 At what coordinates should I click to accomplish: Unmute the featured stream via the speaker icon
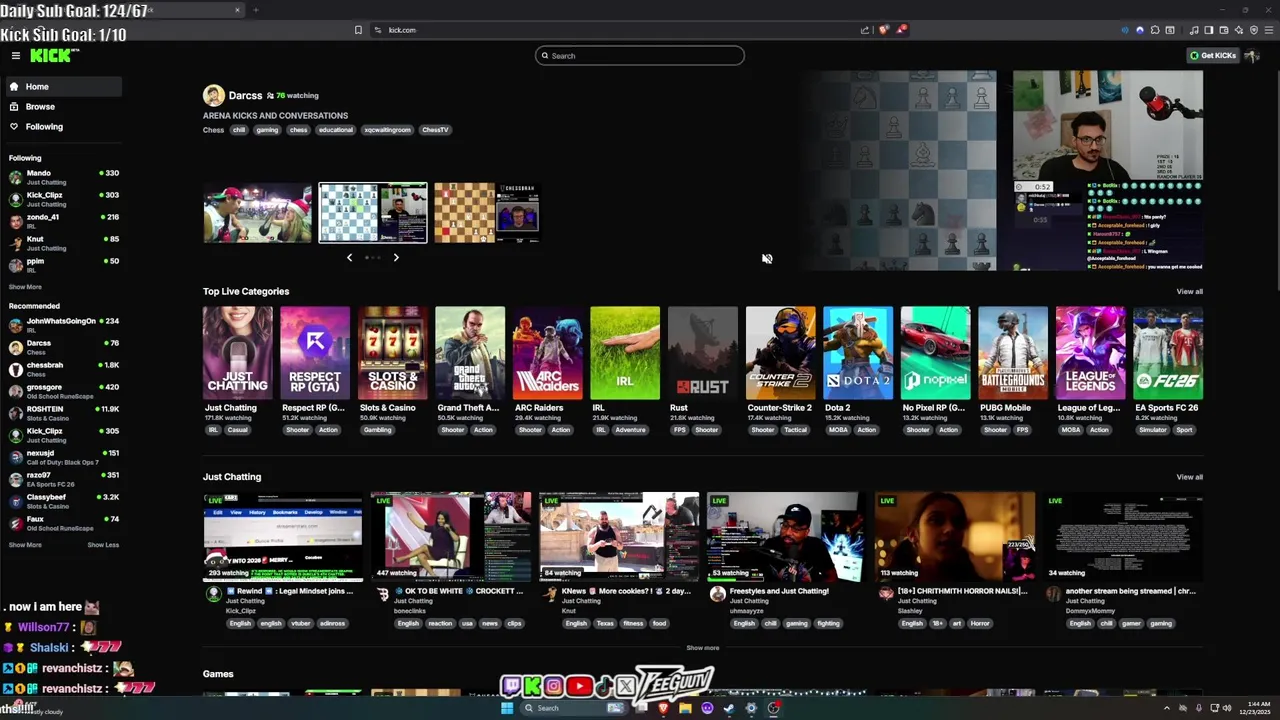tap(767, 258)
